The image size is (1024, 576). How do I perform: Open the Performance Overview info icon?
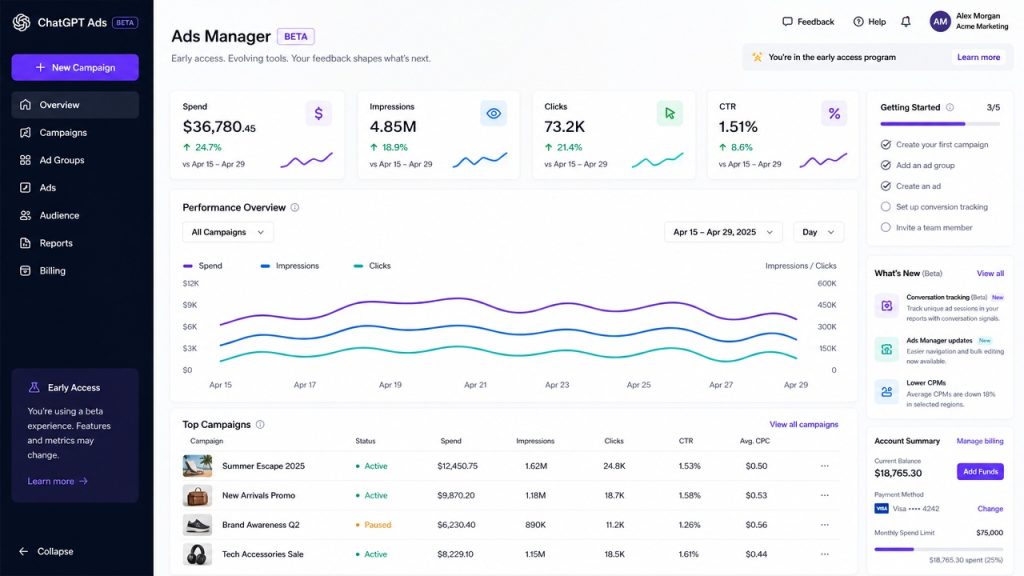point(295,208)
